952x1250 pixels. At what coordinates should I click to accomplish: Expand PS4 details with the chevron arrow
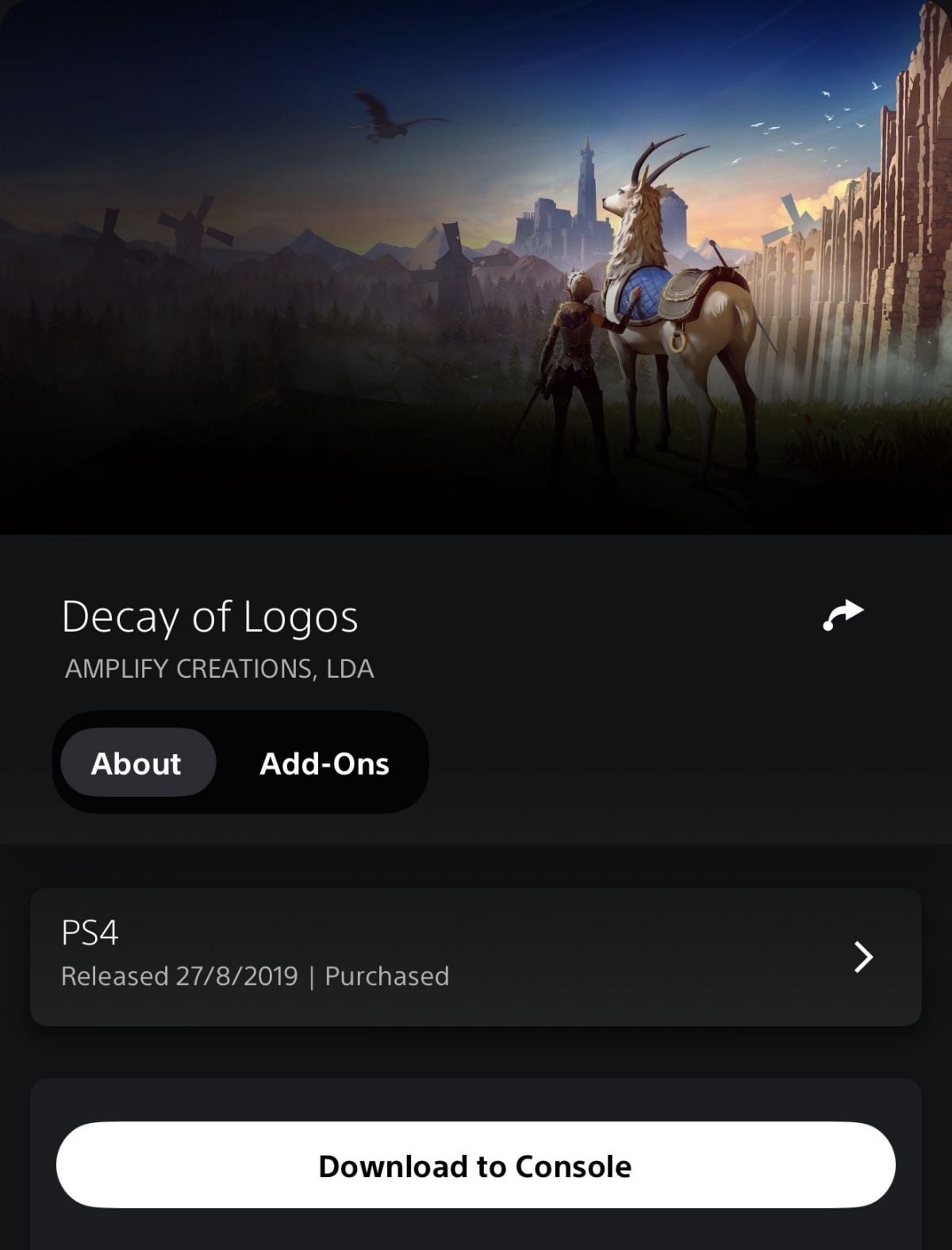point(862,957)
